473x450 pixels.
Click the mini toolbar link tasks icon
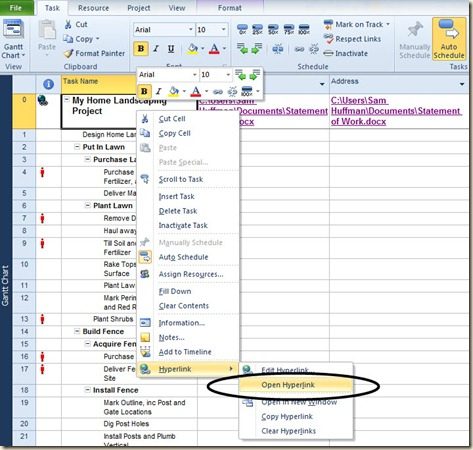(218, 91)
